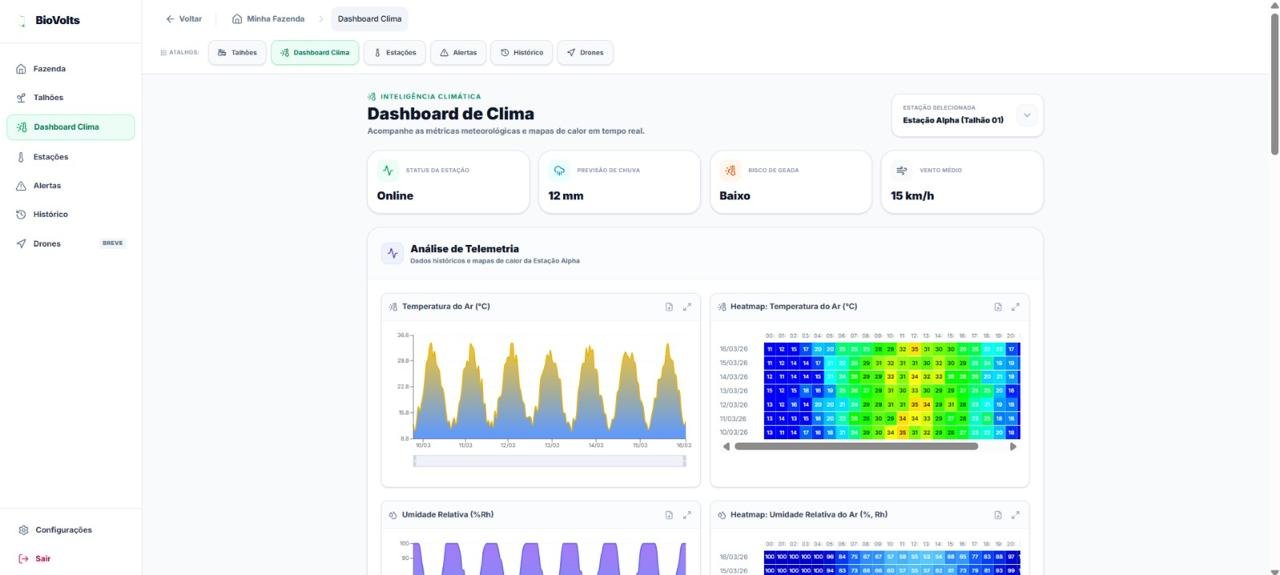Export the Heatmap Temperatura do Ar file
The image size is (1280, 575).
tap(998, 307)
